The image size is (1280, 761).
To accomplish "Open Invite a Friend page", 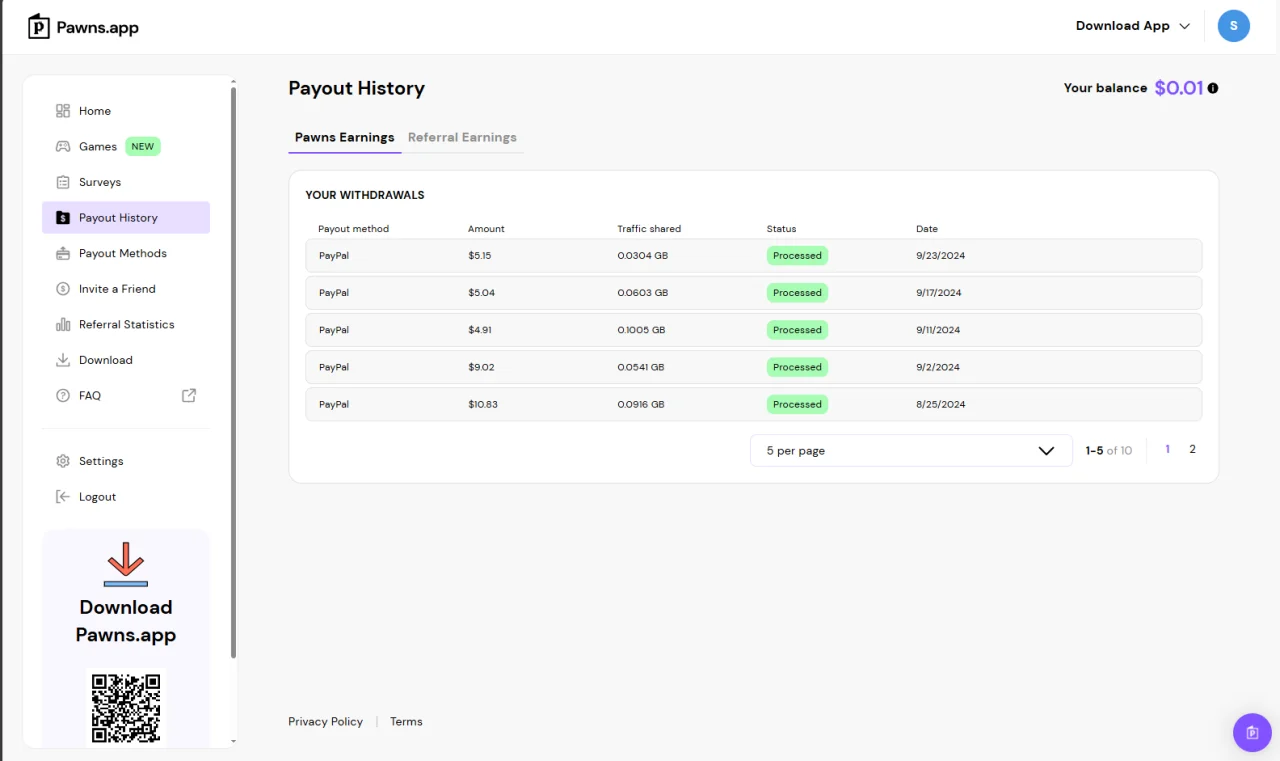I will point(118,289).
